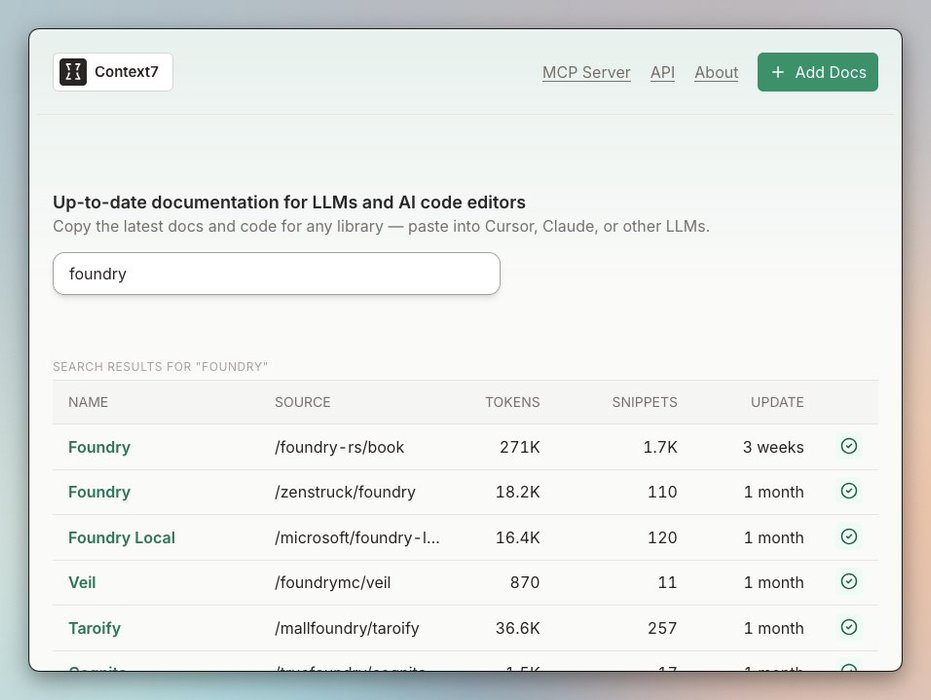Click the SNIPPETS column header
This screenshot has height=700, width=931.
[x=645, y=402]
